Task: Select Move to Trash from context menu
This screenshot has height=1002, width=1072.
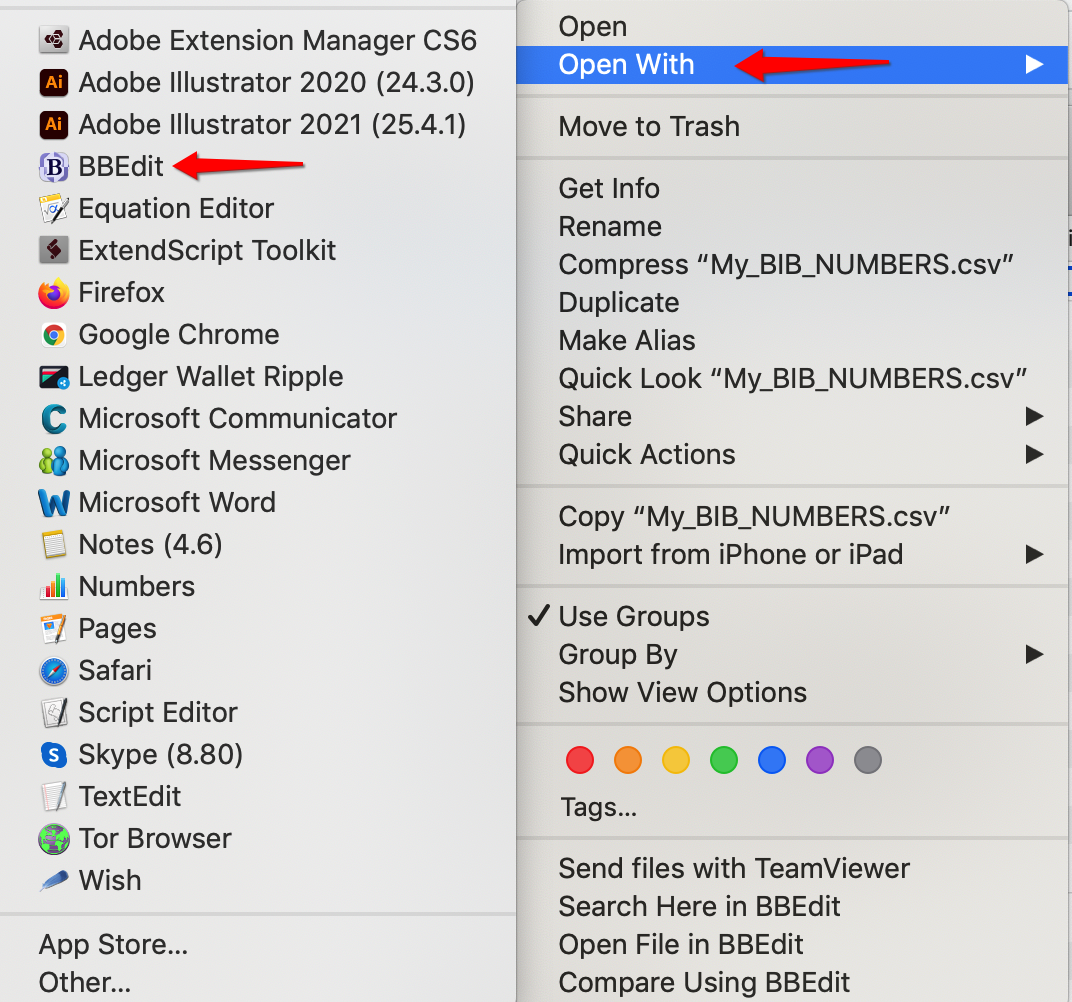Action: point(649,127)
